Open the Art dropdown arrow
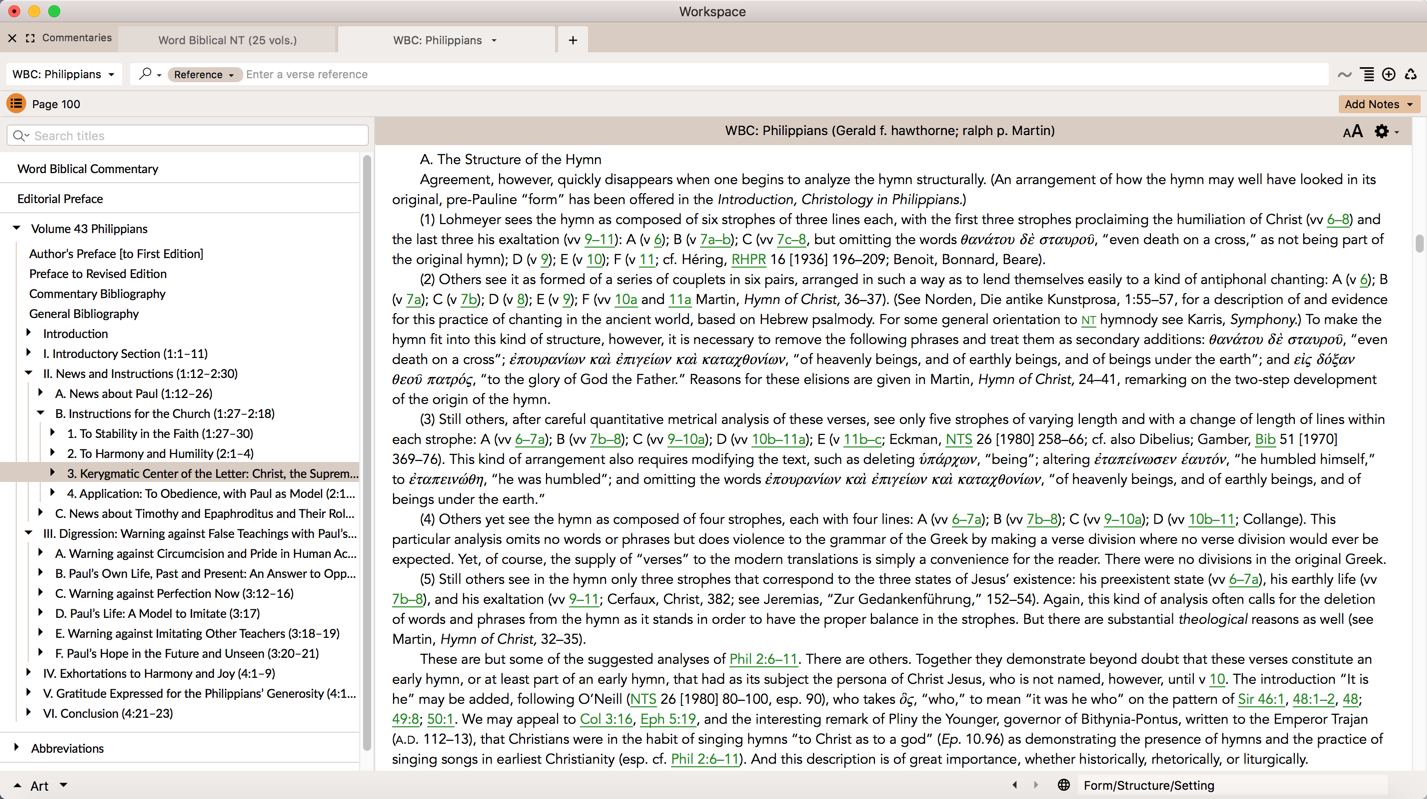Viewport: 1427px width, 799px height. coord(63,785)
